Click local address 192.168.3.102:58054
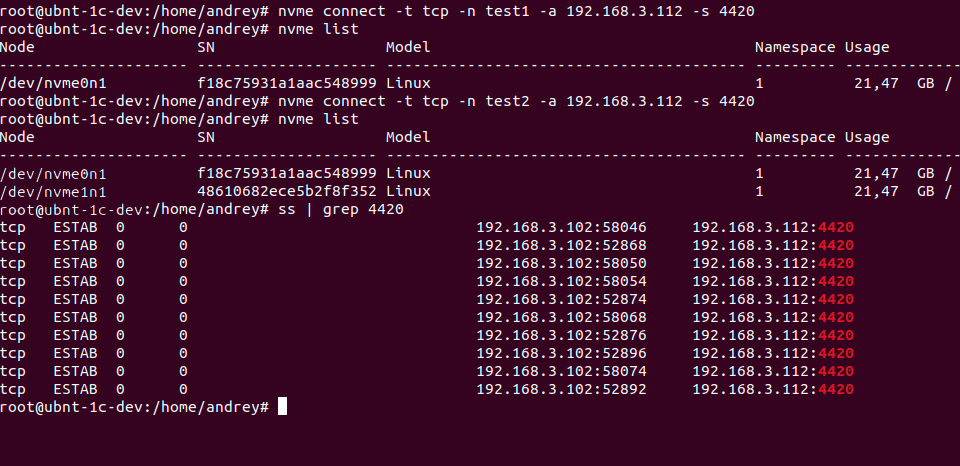 [561, 281]
